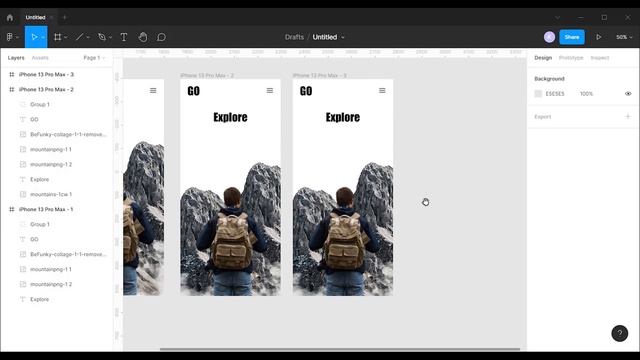
Task: Open Pen tool options dropdown arrow
Action: pyautogui.click(x=110, y=38)
